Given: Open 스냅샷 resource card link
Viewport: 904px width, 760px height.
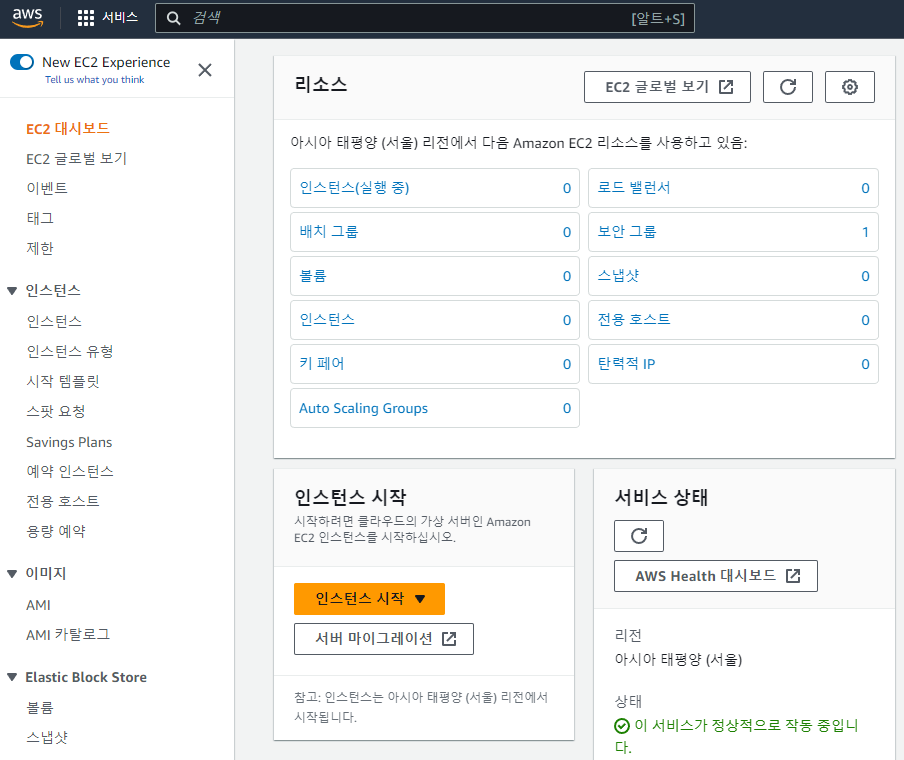Looking at the screenshot, I should (618, 276).
